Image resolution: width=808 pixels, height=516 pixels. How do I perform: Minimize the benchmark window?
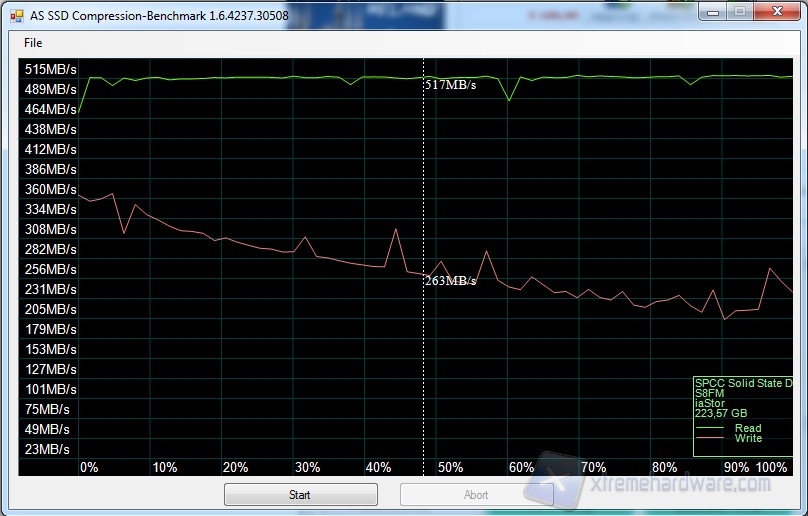713,12
